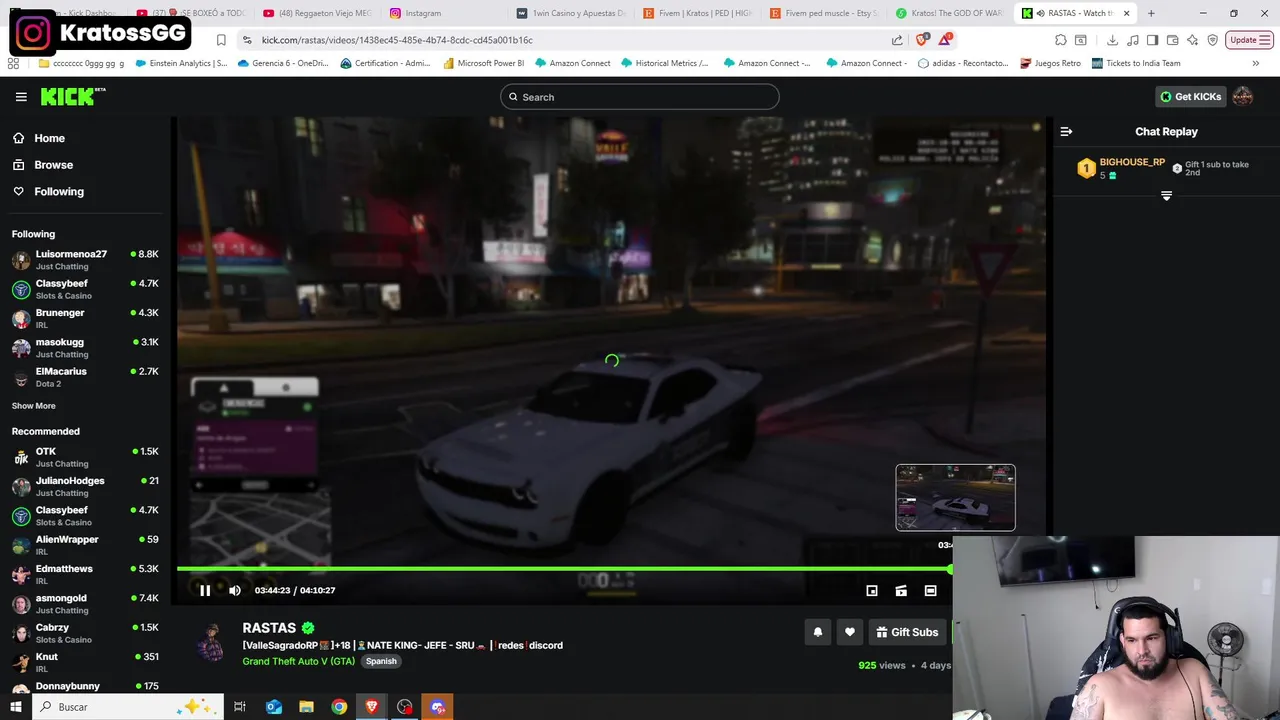
Task: Click Gift Subs button
Action: coord(907,632)
